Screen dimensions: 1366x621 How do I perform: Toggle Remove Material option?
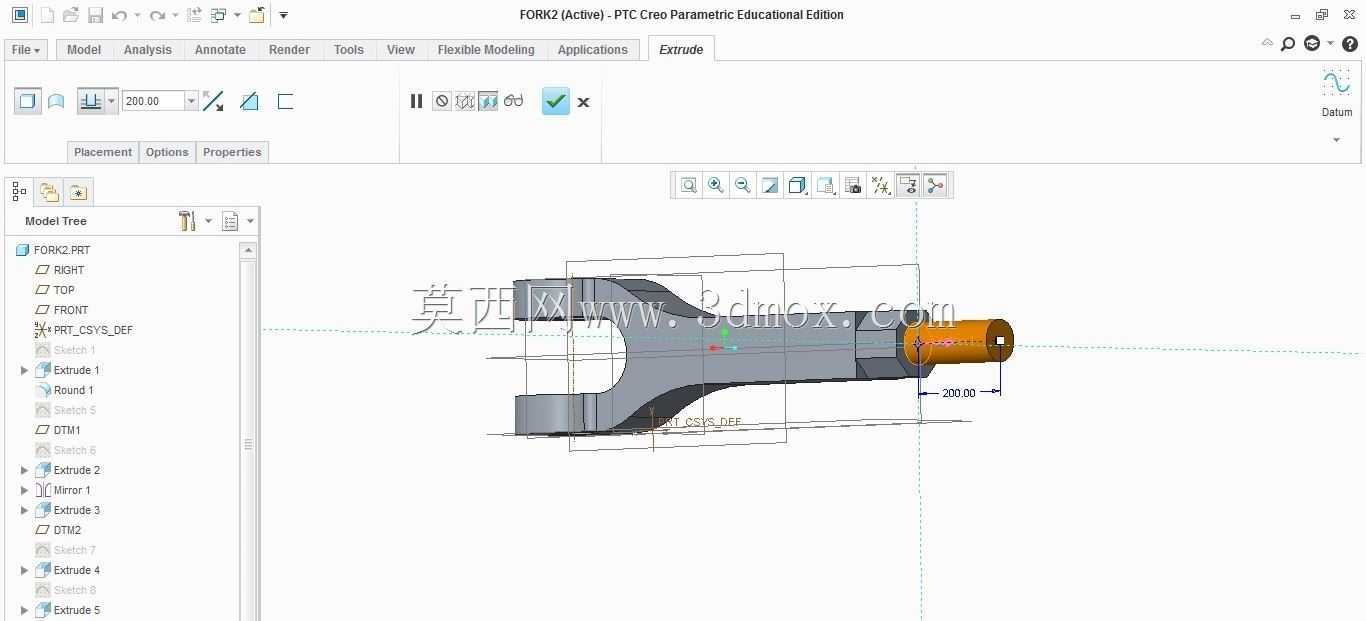pyautogui.click(x=249, y=101)
